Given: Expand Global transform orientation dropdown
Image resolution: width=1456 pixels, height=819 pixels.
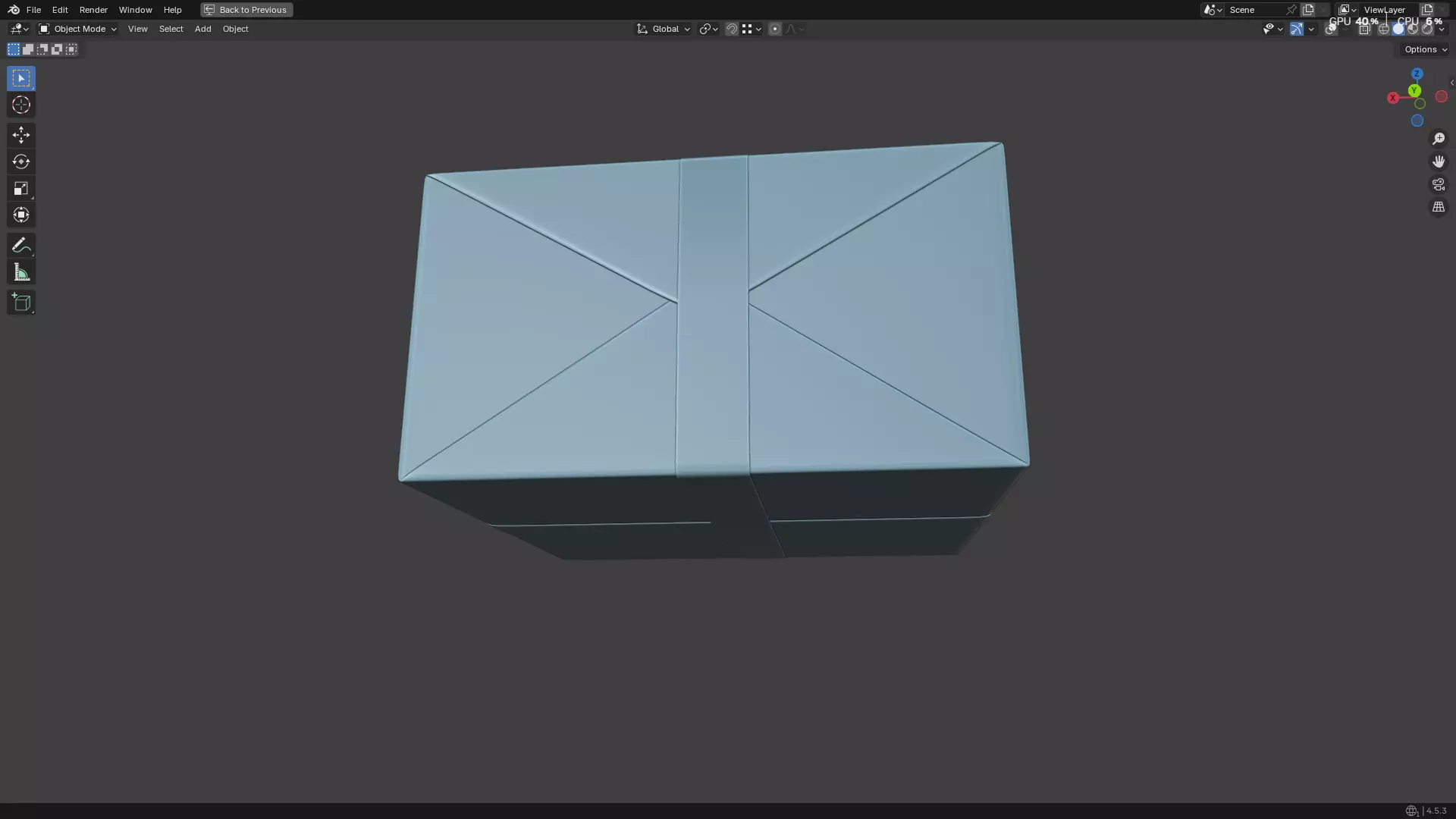Looking at the screenshot, I should coord(664,29).
